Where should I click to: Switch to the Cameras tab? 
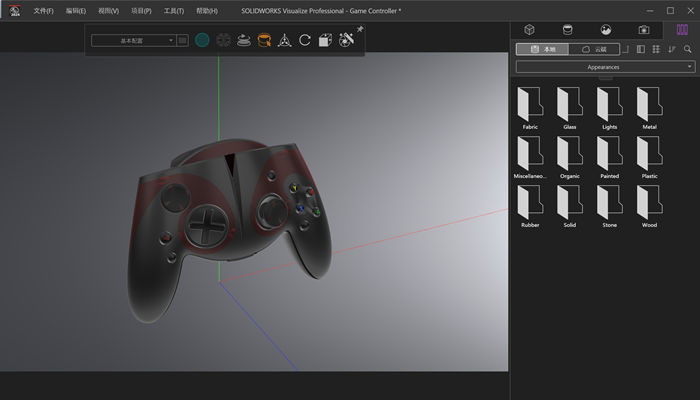(x=644, y=30)
